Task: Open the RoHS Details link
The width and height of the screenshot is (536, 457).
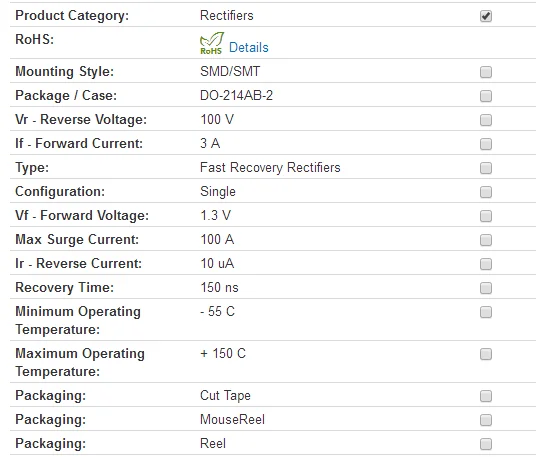Action: [249, 47]
